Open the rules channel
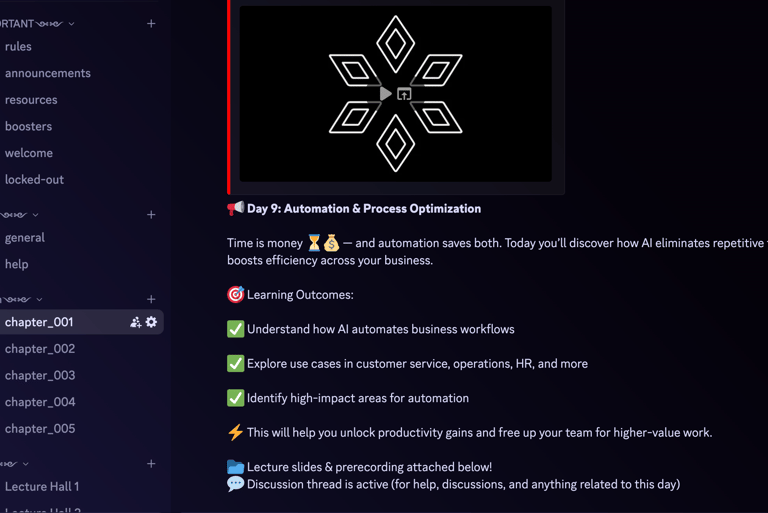The image size is (768, 513). pyautogui.click(x=18, y=47)
